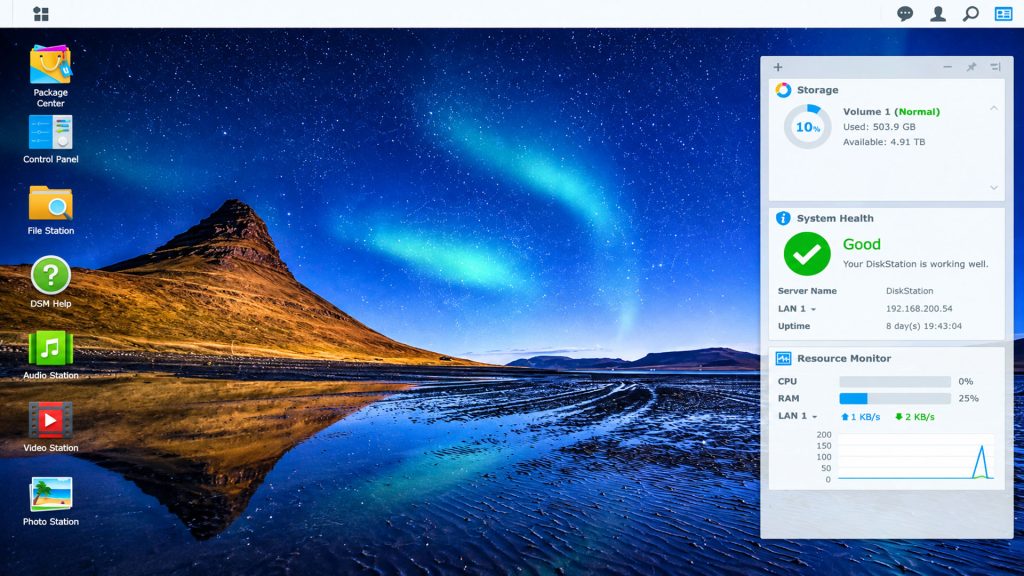Screen dimensions: 1024x576
Task: Click the 10% storage usage donut
Action: point(807,127)
